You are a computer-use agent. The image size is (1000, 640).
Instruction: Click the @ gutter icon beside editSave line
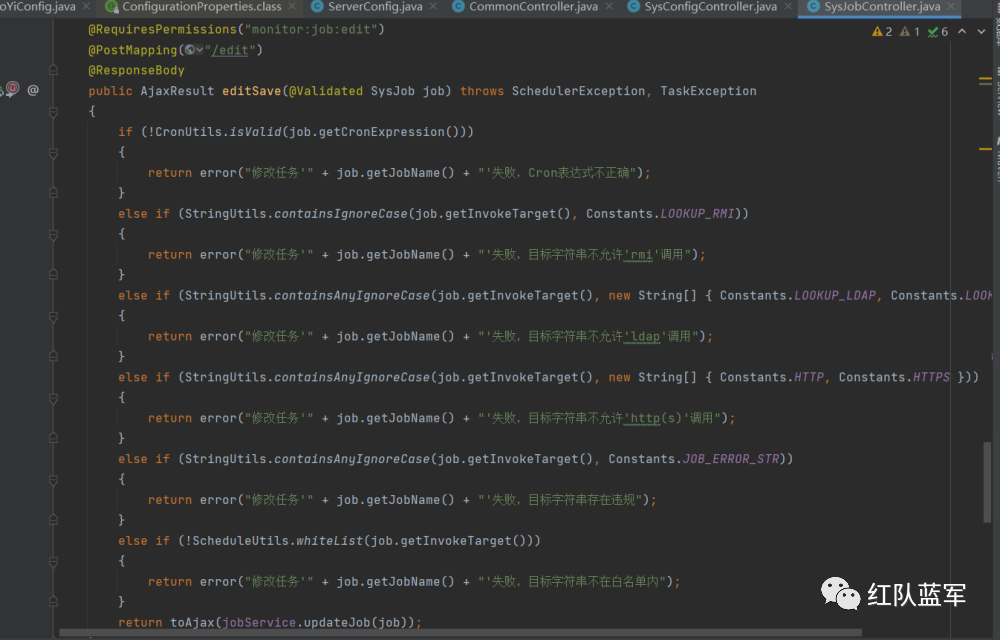click(33, 90)
